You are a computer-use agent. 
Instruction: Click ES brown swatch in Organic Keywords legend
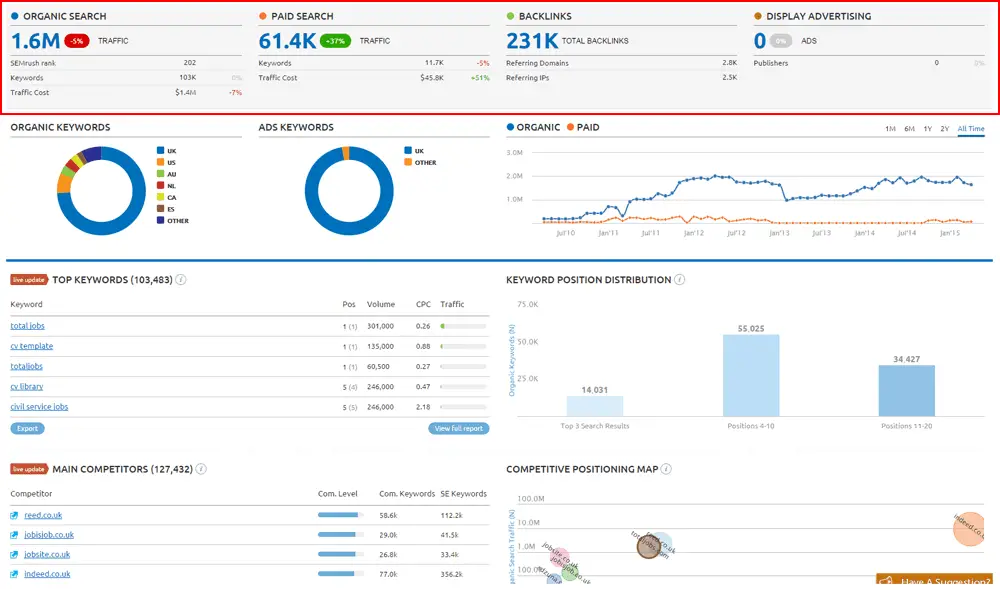pyautogui.click(x=161, y=209)
